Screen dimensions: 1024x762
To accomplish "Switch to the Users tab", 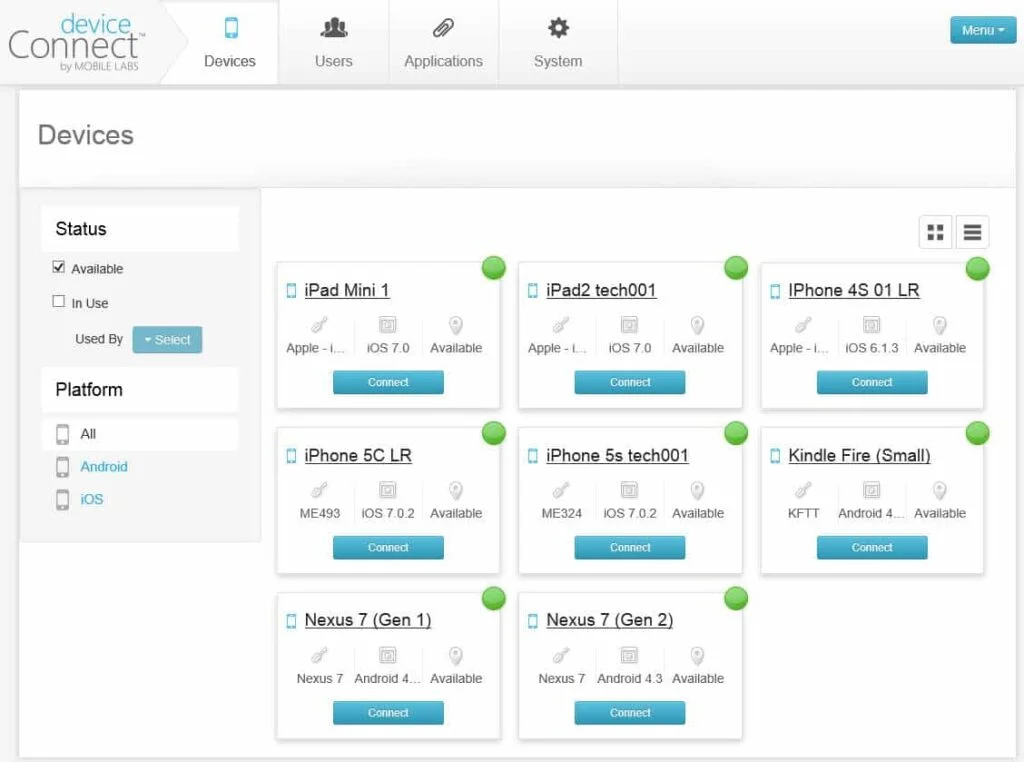I will pyautogui.click(x=334, y=42).
